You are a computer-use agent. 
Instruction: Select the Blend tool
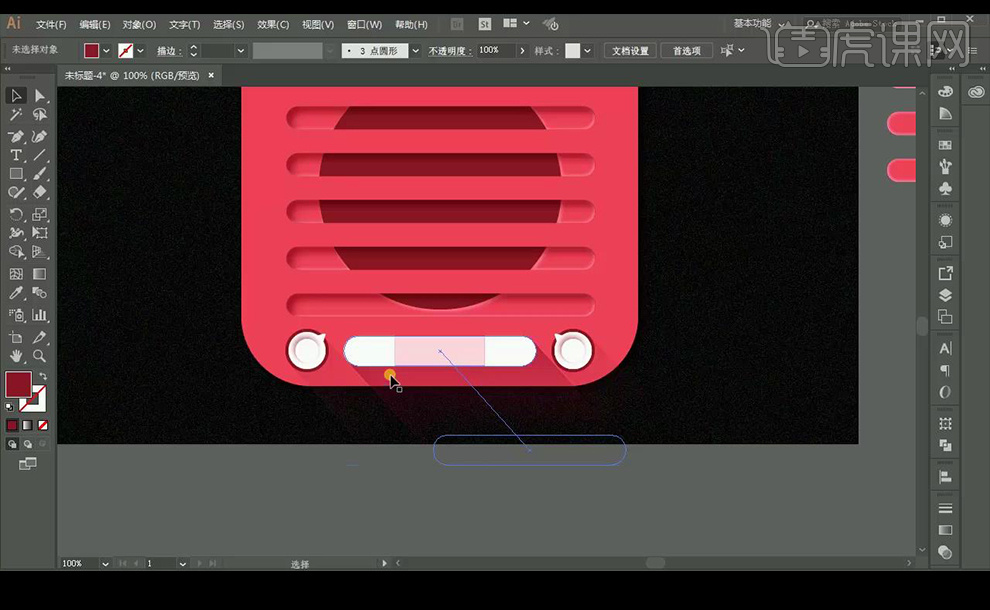[x=40, y=293]
